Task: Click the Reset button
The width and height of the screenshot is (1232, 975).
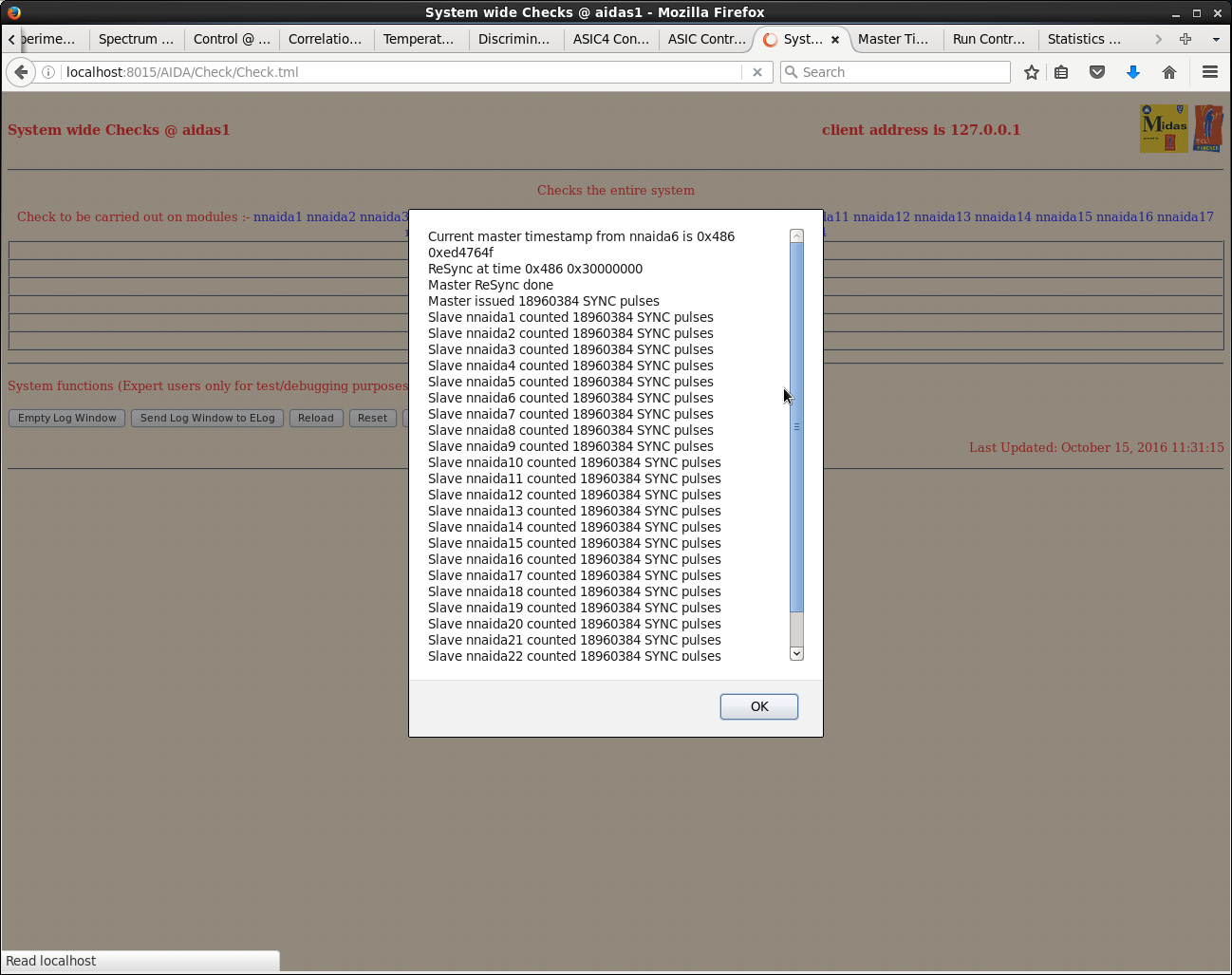Action: [372, 418]
